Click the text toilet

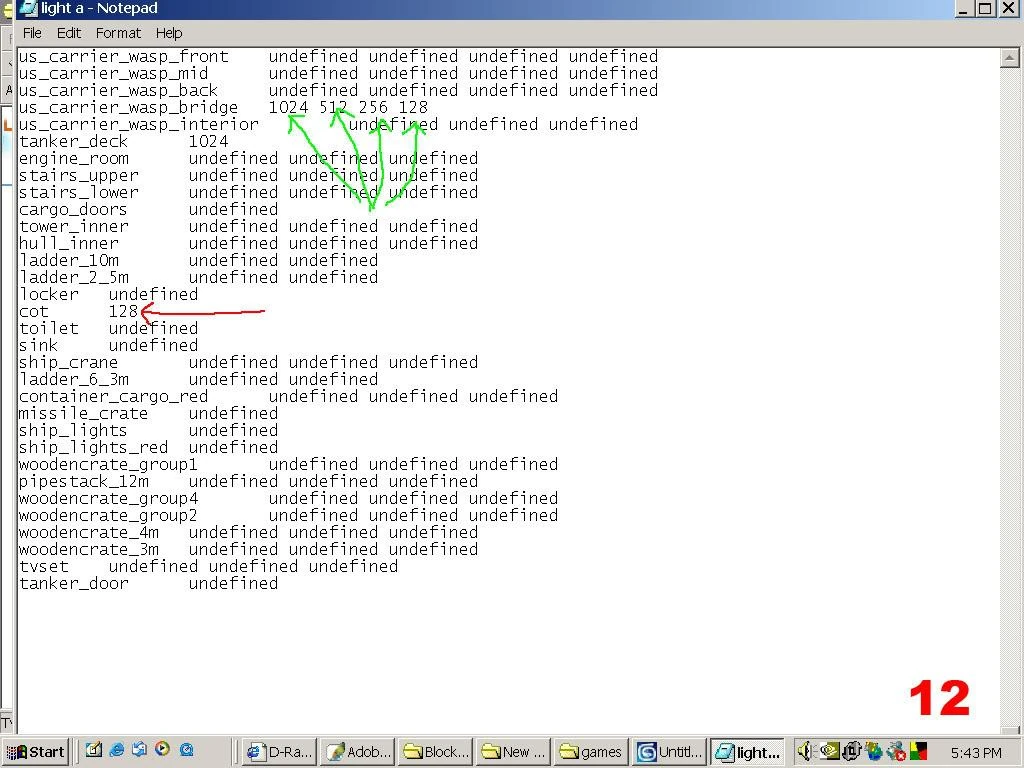point(48,328)
